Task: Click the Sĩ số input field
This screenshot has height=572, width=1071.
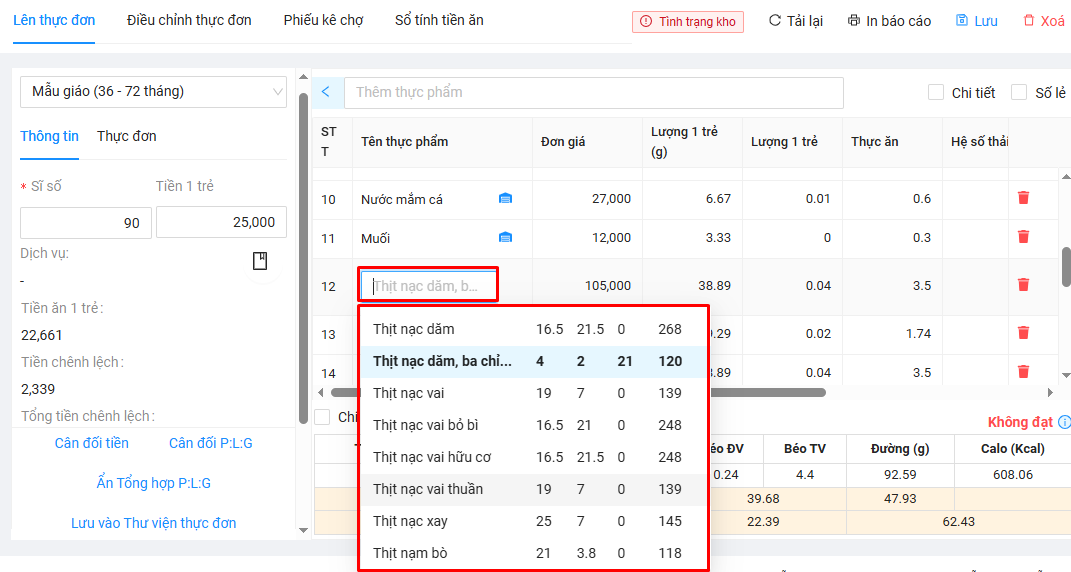Action: 86,223
